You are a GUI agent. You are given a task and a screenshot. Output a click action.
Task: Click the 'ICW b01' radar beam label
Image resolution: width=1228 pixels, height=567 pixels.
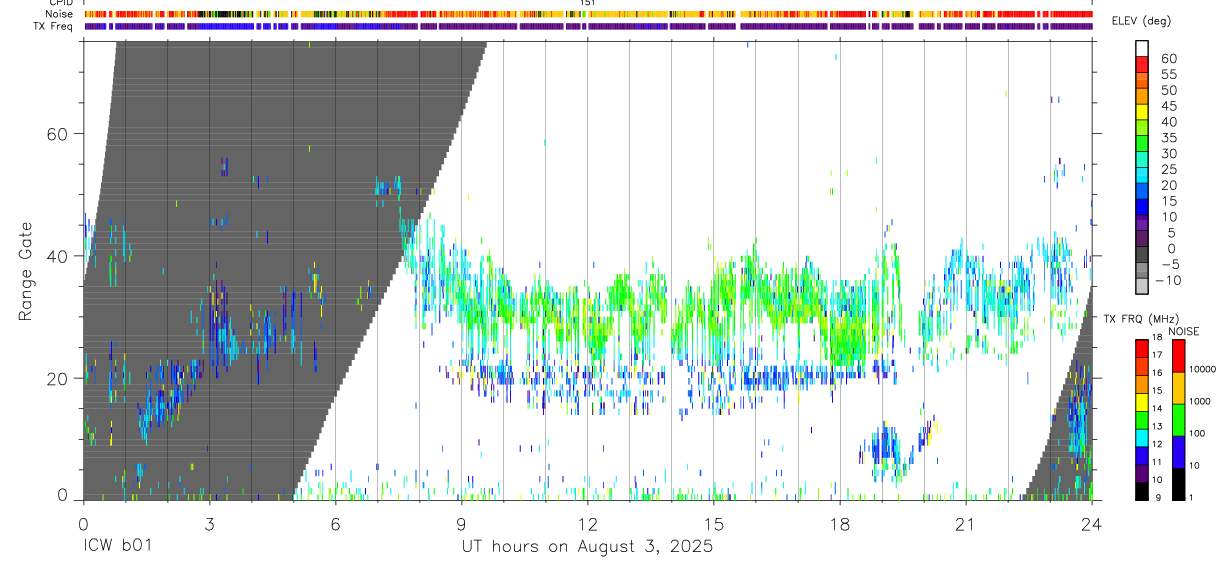tap(118, 547)
